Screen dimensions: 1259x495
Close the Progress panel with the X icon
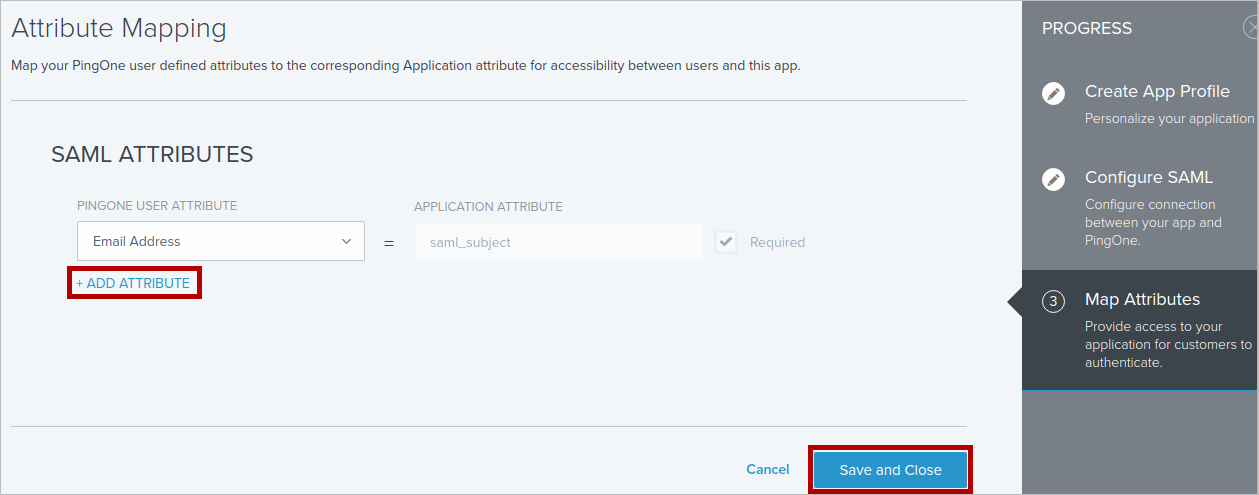click(x=1251, y=28)
